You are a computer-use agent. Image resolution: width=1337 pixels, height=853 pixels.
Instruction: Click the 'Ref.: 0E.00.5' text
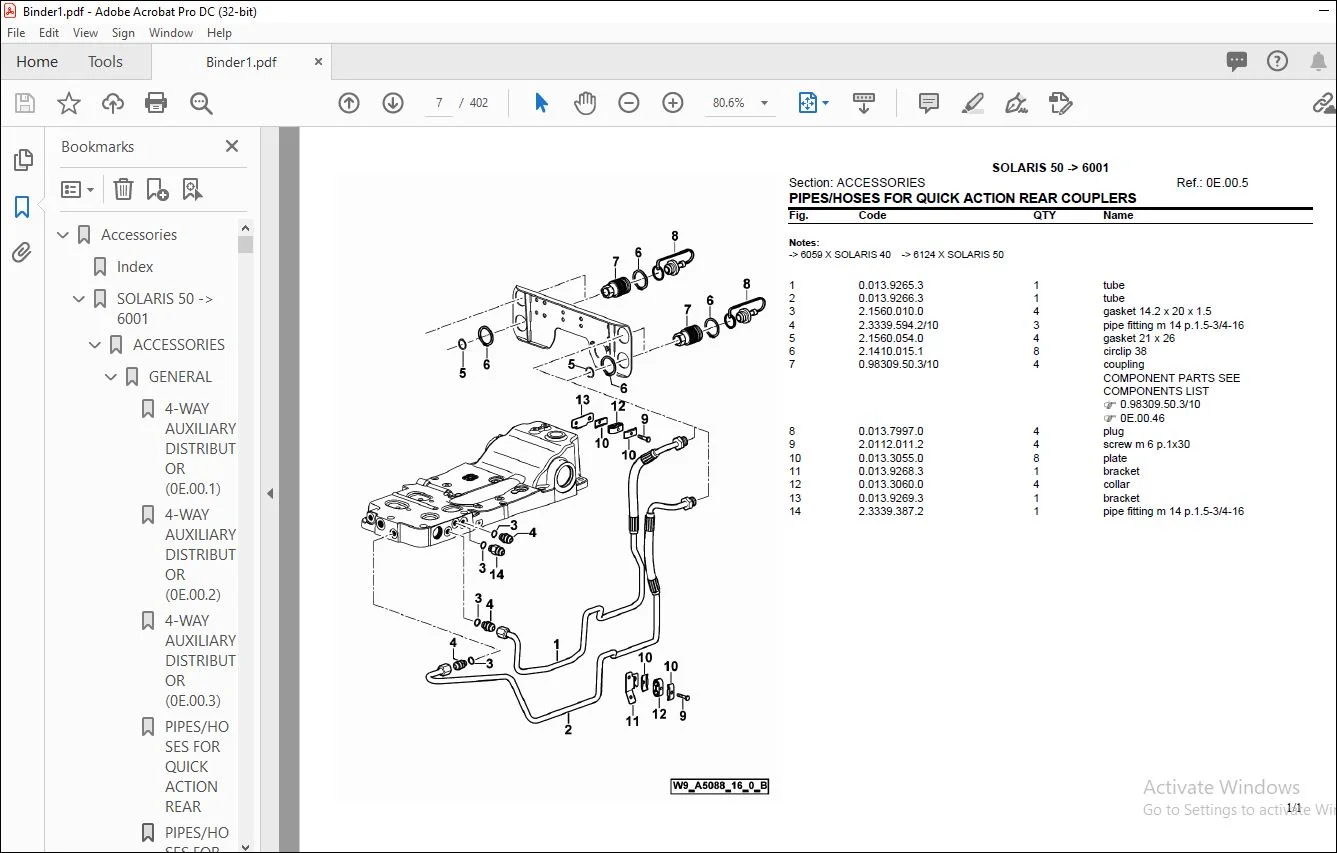(x=1213, y=183)
